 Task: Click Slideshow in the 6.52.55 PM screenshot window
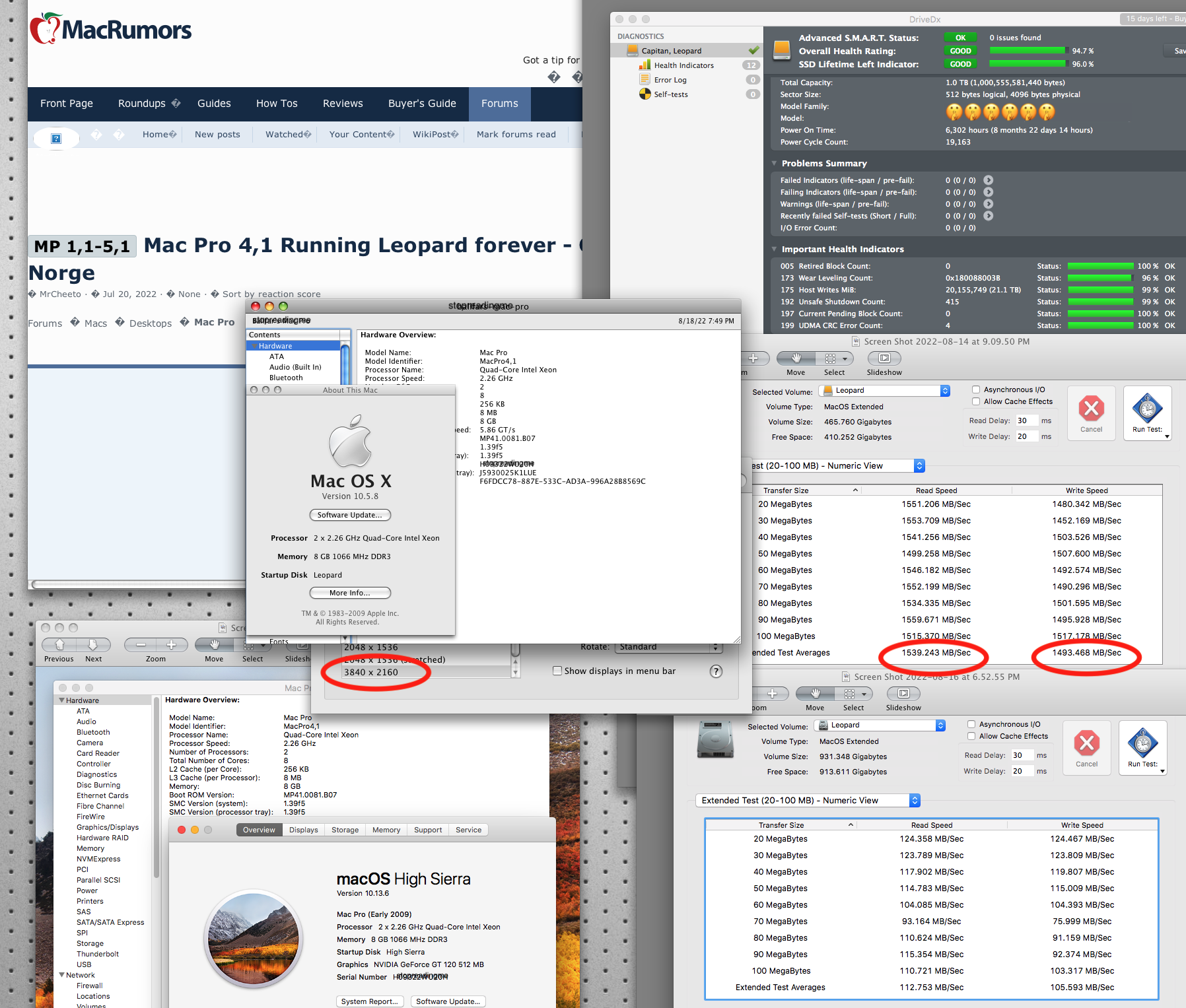pos(903,693)
